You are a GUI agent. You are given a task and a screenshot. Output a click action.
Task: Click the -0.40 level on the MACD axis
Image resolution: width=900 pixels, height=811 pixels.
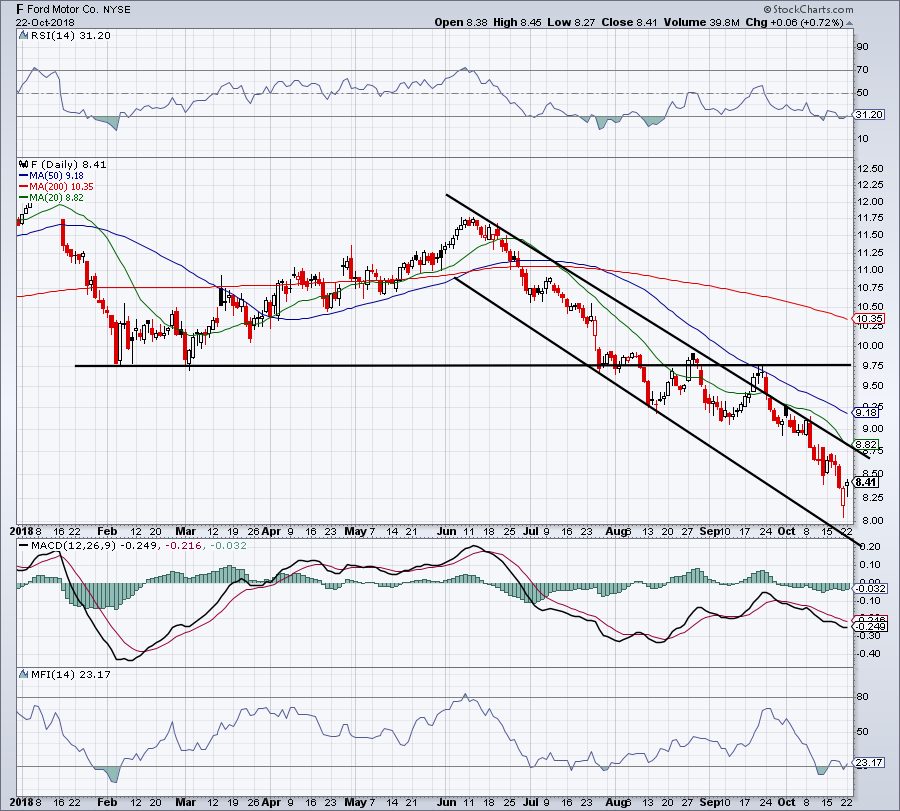coord(868,654)
